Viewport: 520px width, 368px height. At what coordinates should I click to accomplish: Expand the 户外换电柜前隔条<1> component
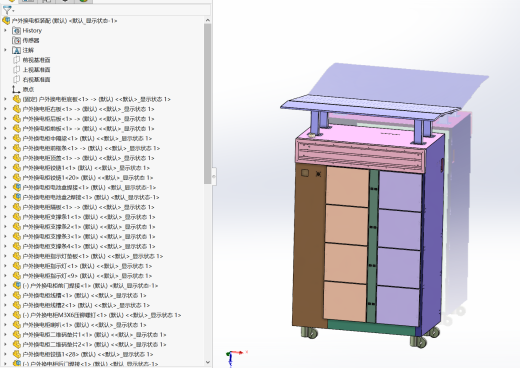coord(5,148)
